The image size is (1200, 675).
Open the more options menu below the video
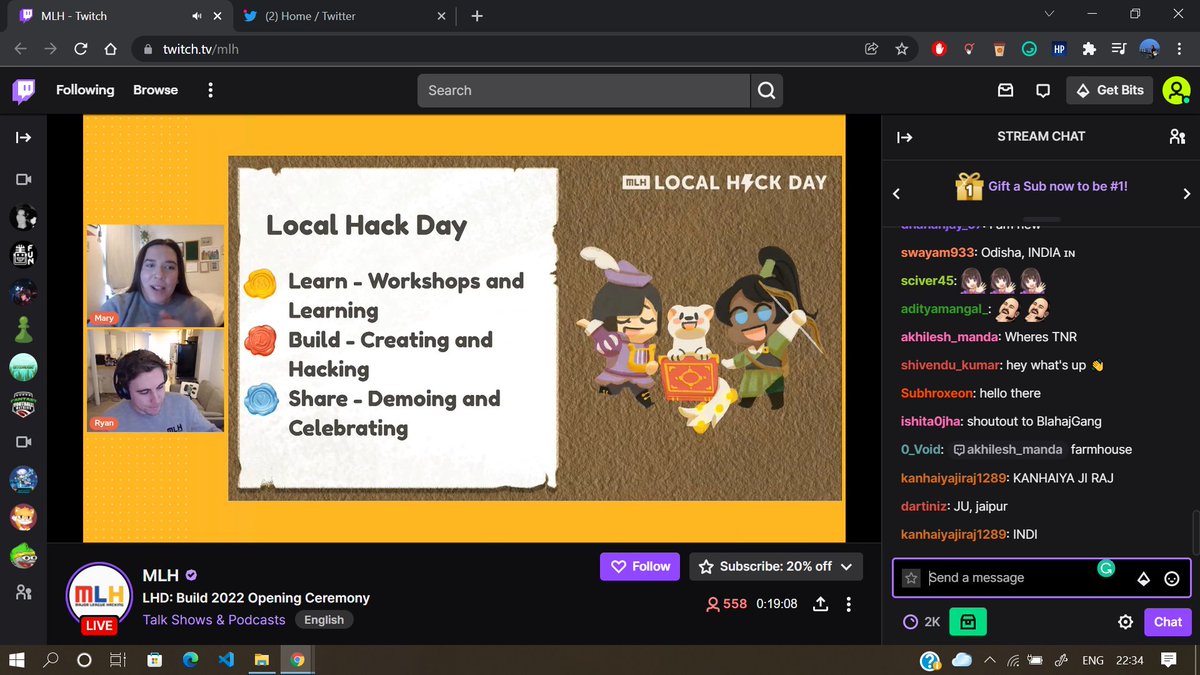[847, 603]
